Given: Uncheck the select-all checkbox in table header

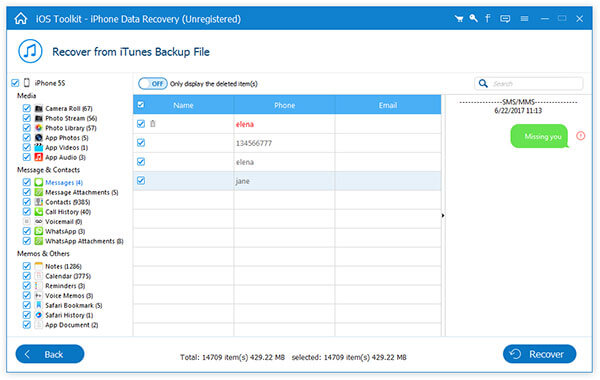Looking at the screenshot, I should pyautogui.click(x=141, y=104).
